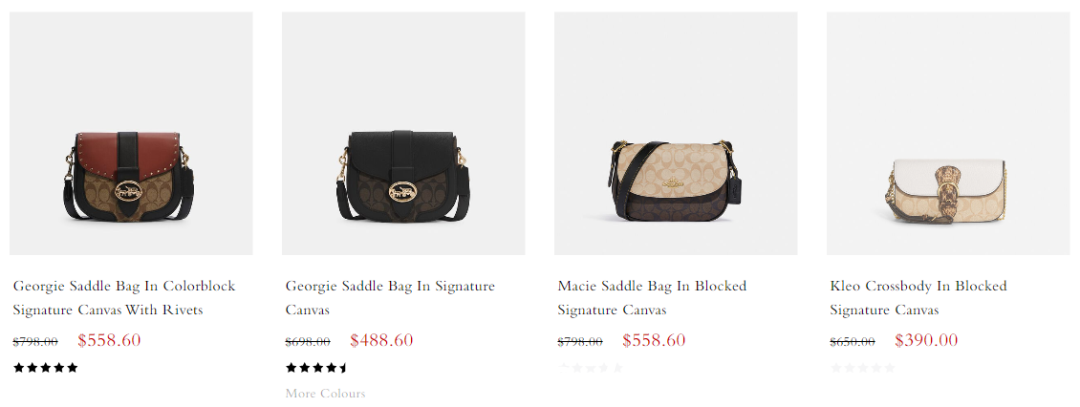Open the black Georgie Saddle Bag image

[404, 134]
